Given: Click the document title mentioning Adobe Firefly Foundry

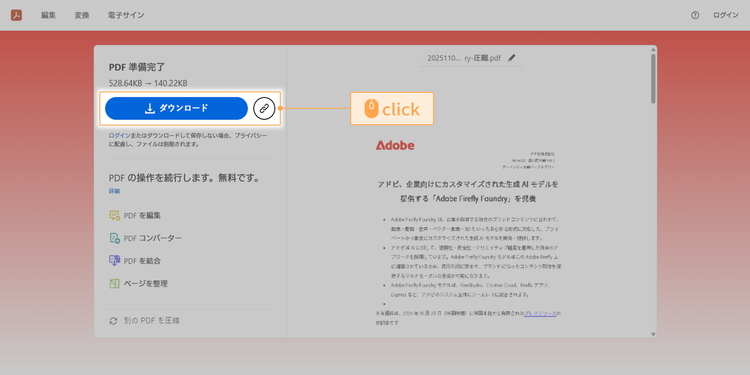Looking at the screenshot, I should coord(467,191).
